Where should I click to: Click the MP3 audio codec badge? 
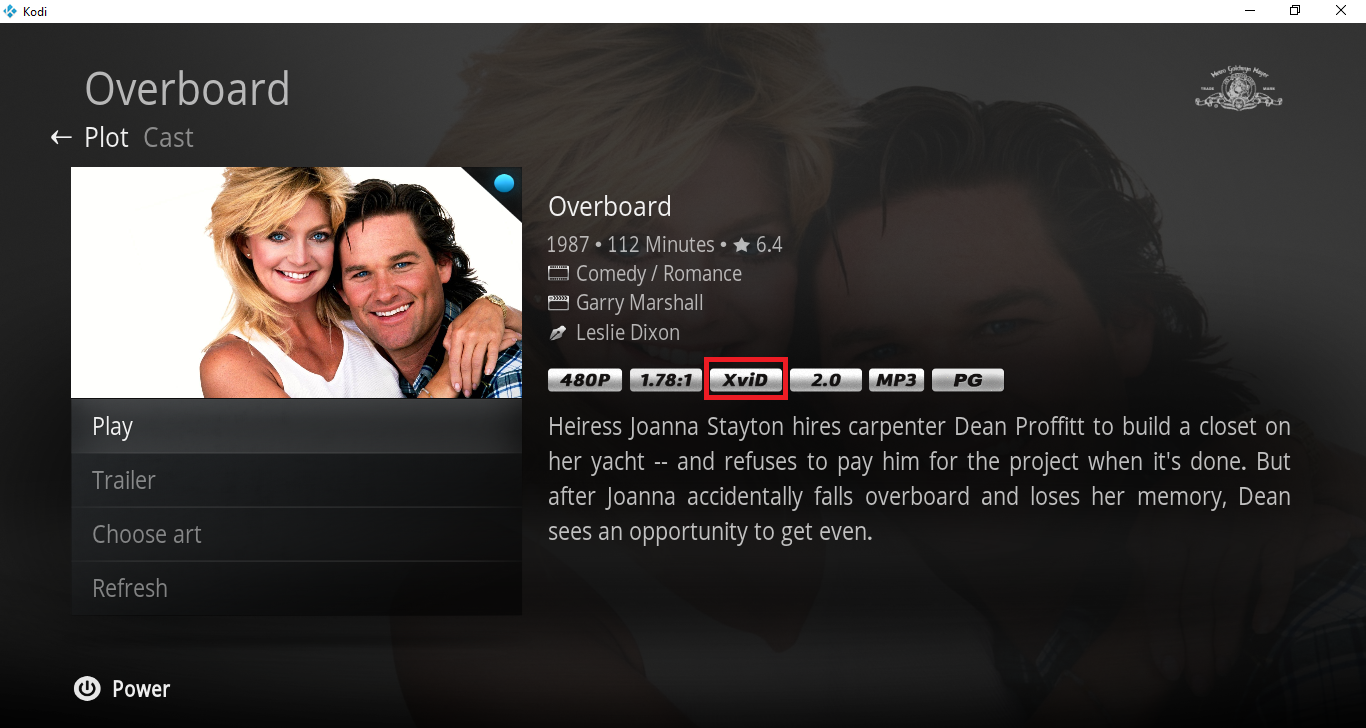coord(897,380)
